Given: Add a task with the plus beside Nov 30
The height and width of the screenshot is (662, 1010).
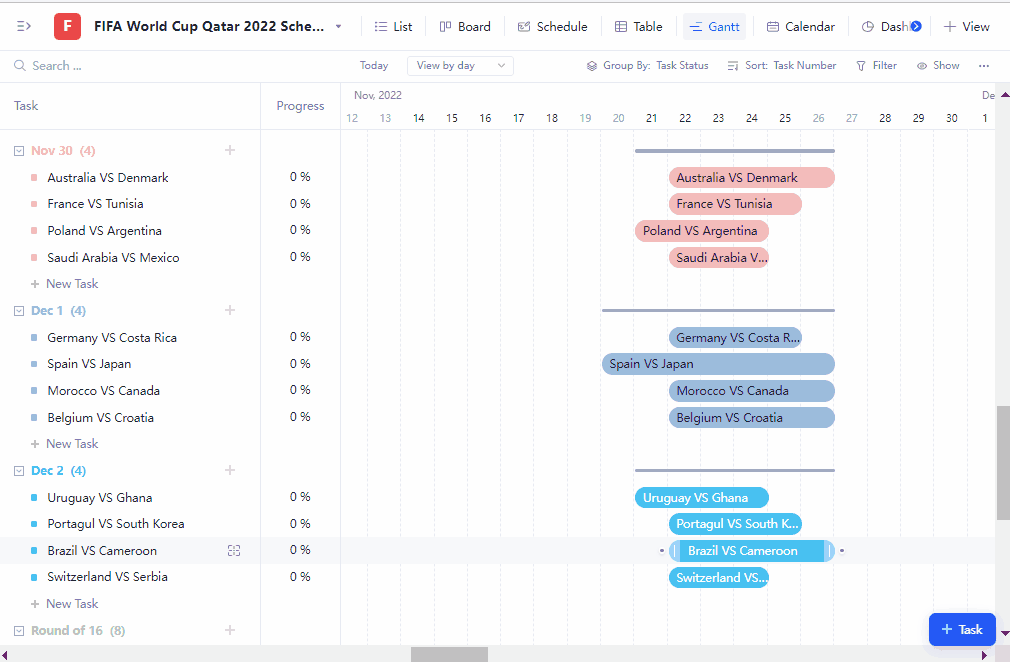Looking at the screenshot, I should click(230, 150).
